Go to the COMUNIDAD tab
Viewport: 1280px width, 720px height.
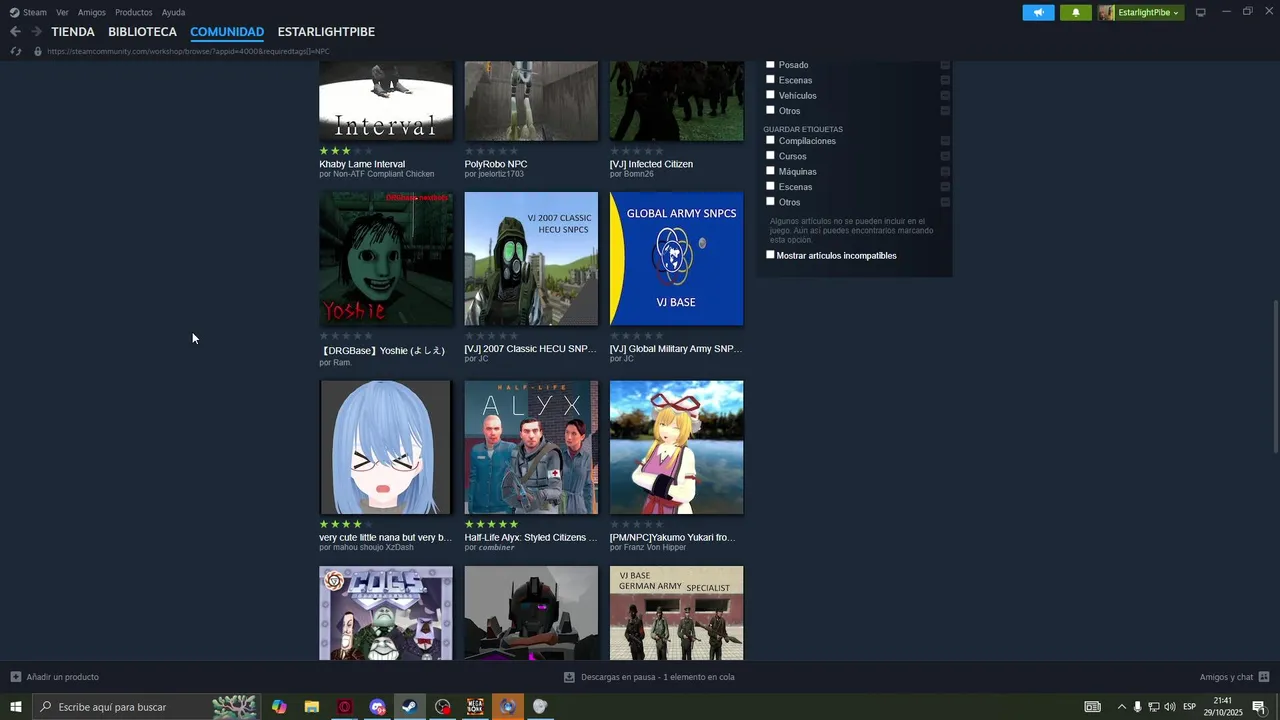point(227,32)
